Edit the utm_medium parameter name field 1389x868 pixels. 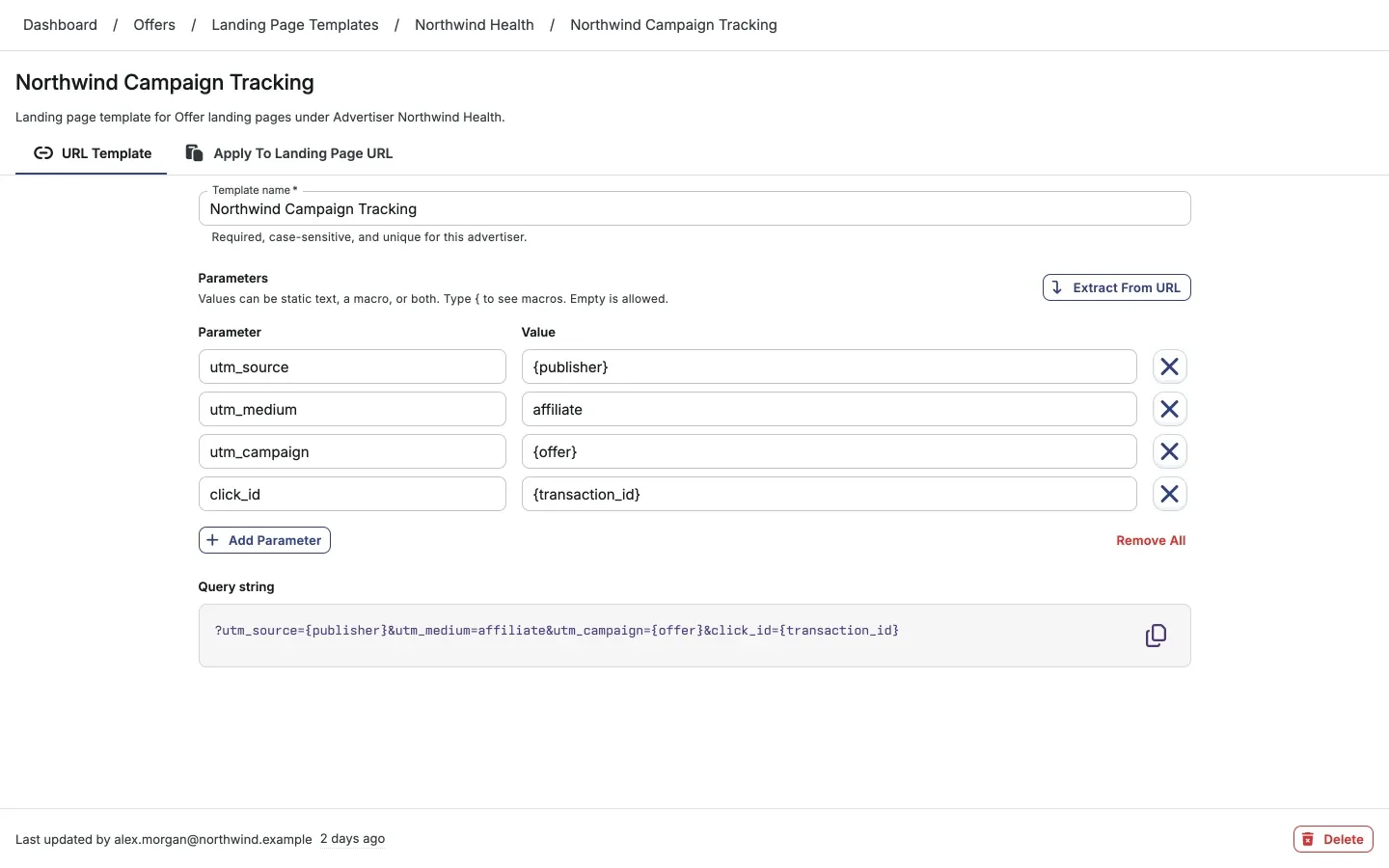pos(352,409)
